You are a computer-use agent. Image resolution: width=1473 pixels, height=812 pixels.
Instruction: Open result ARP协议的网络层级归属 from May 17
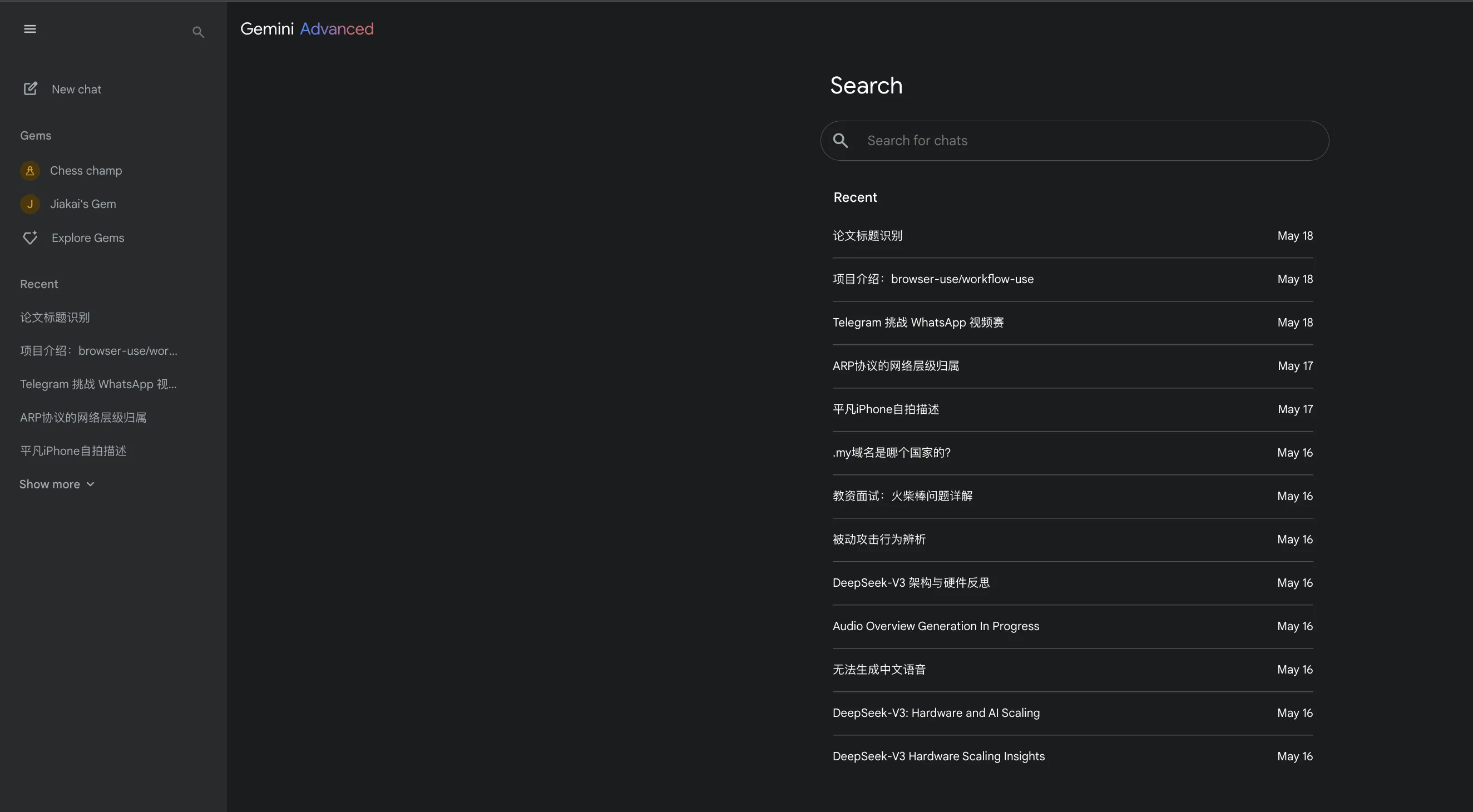point(1072,366)
